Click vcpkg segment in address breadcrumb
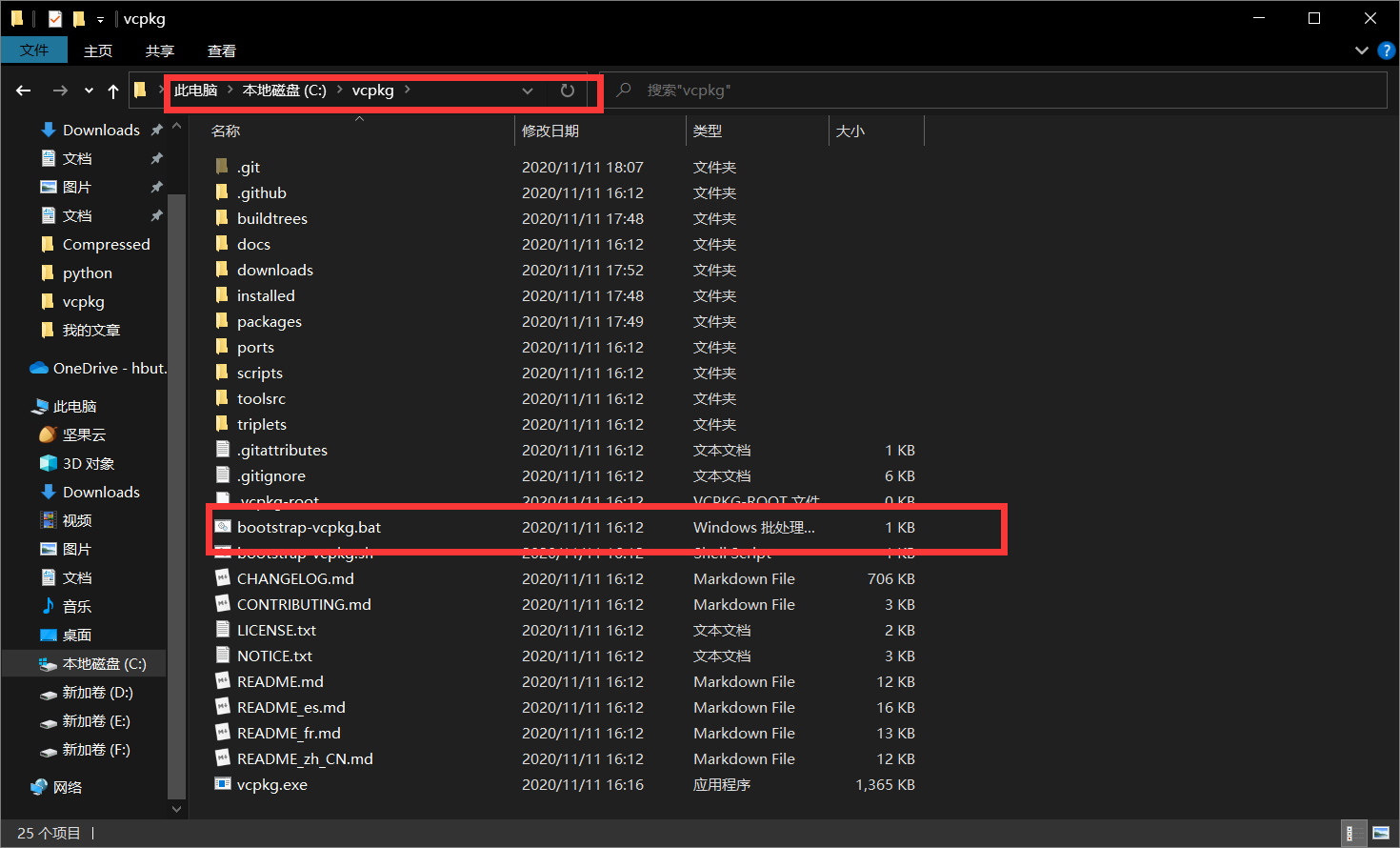Viewport: 1400px width, 848px height. (x=372, y=91)
